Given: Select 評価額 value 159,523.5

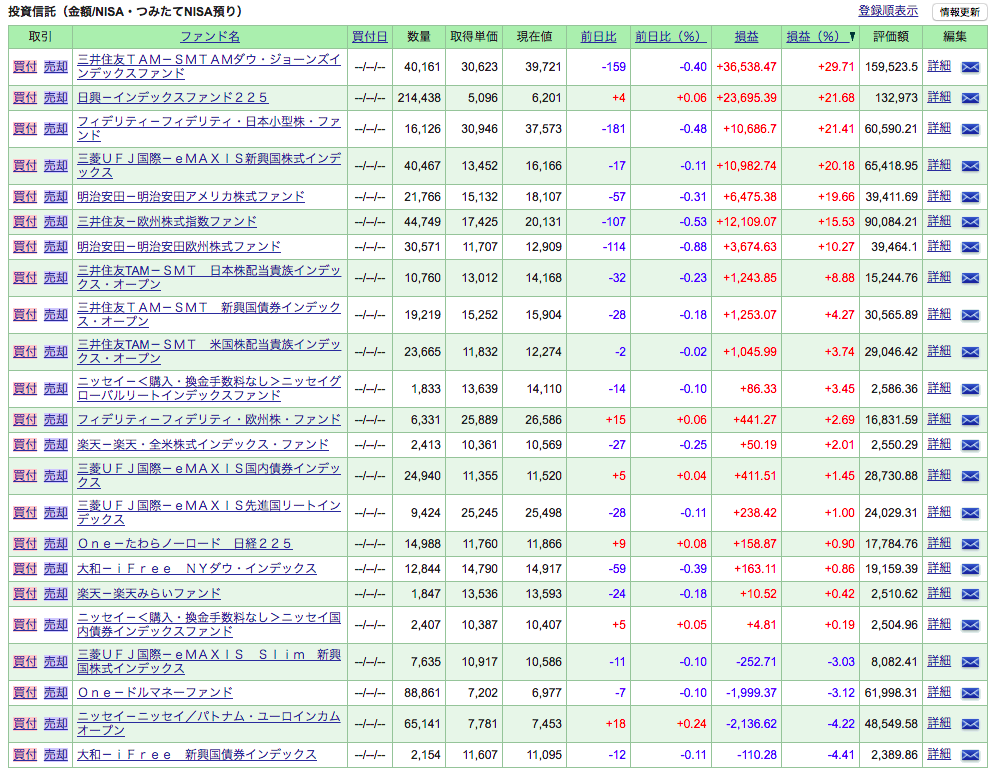Looking at the screenshot, I should (891, 66).
